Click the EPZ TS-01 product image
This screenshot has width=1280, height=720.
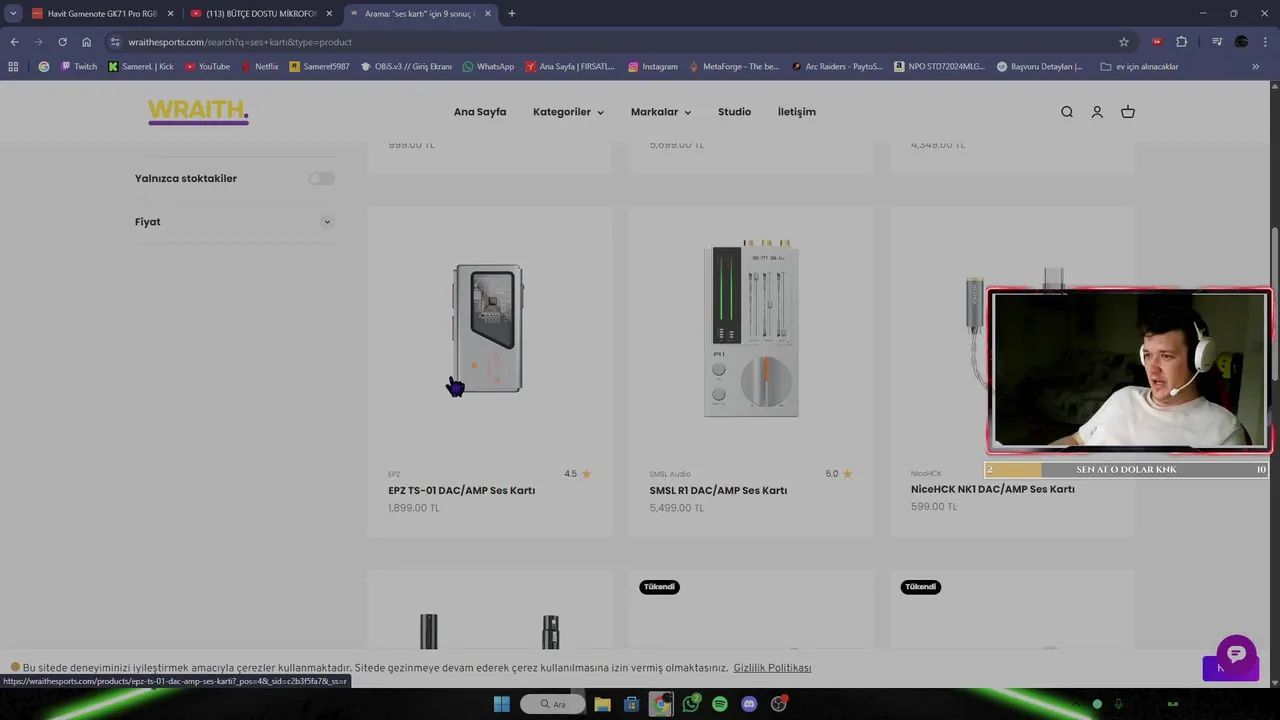489,329
